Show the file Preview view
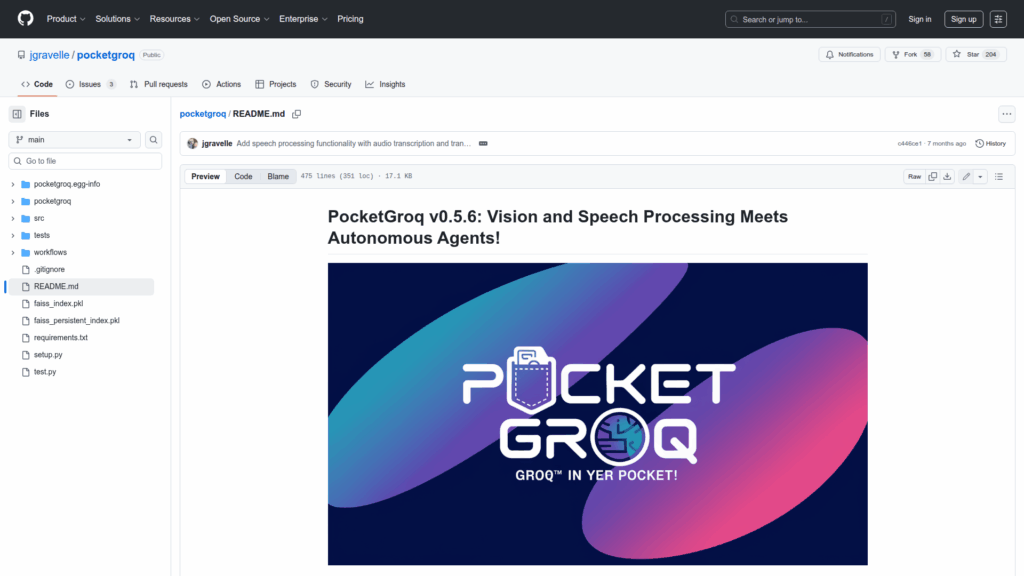 [205, 176]
